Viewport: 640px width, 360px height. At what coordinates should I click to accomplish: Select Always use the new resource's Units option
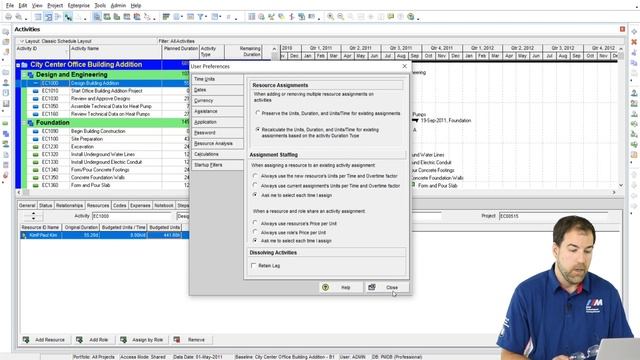pos(255,176)
